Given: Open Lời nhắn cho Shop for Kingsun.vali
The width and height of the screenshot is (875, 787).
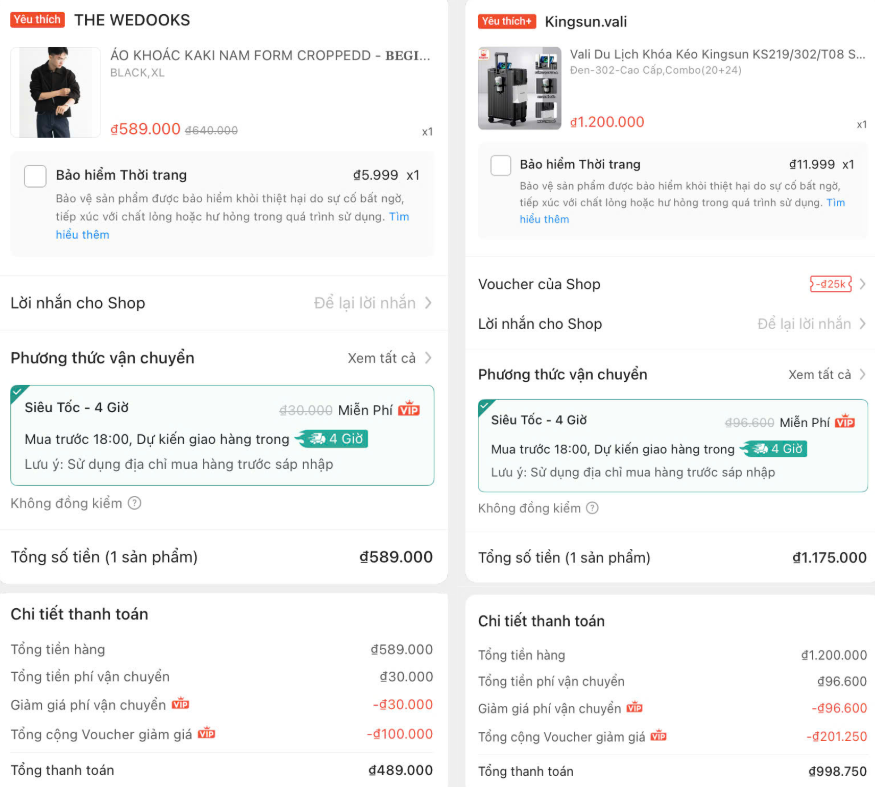Looking at the screenshot, I should (672, 324).
